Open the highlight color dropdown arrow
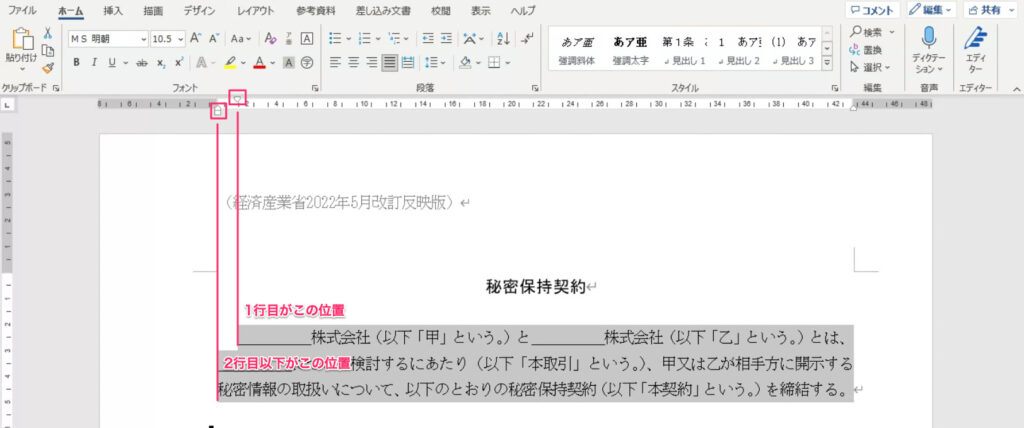1024x428 pixels. click(244, 63)
